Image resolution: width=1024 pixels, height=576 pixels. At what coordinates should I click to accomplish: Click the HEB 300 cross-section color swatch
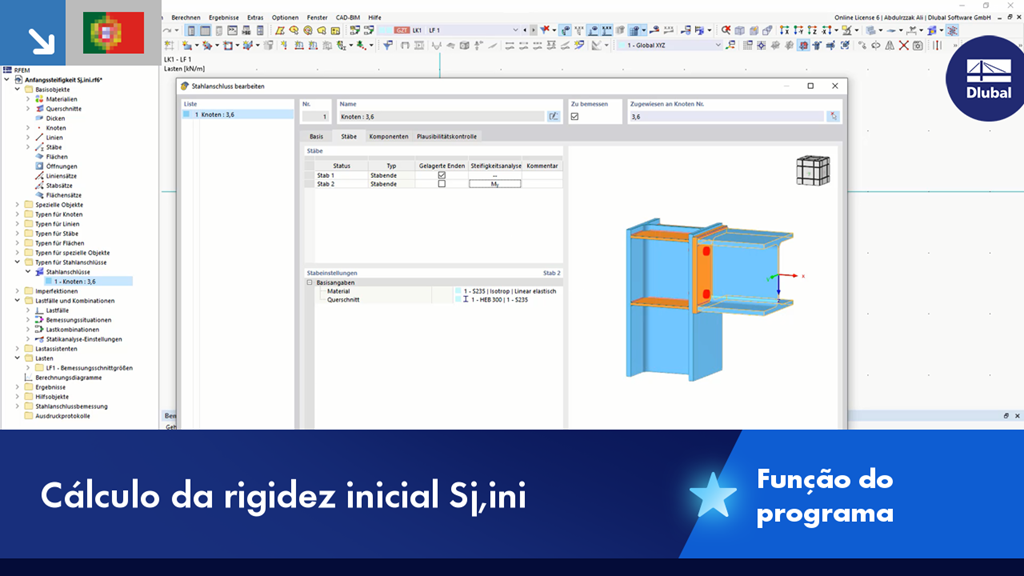458,300
